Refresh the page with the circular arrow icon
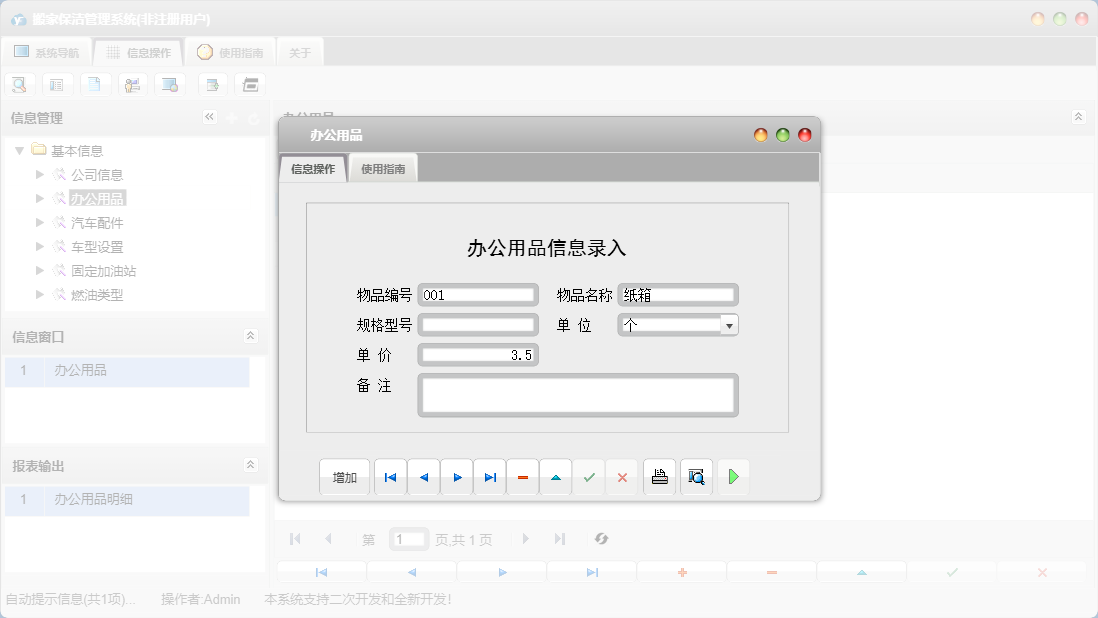 601,538
